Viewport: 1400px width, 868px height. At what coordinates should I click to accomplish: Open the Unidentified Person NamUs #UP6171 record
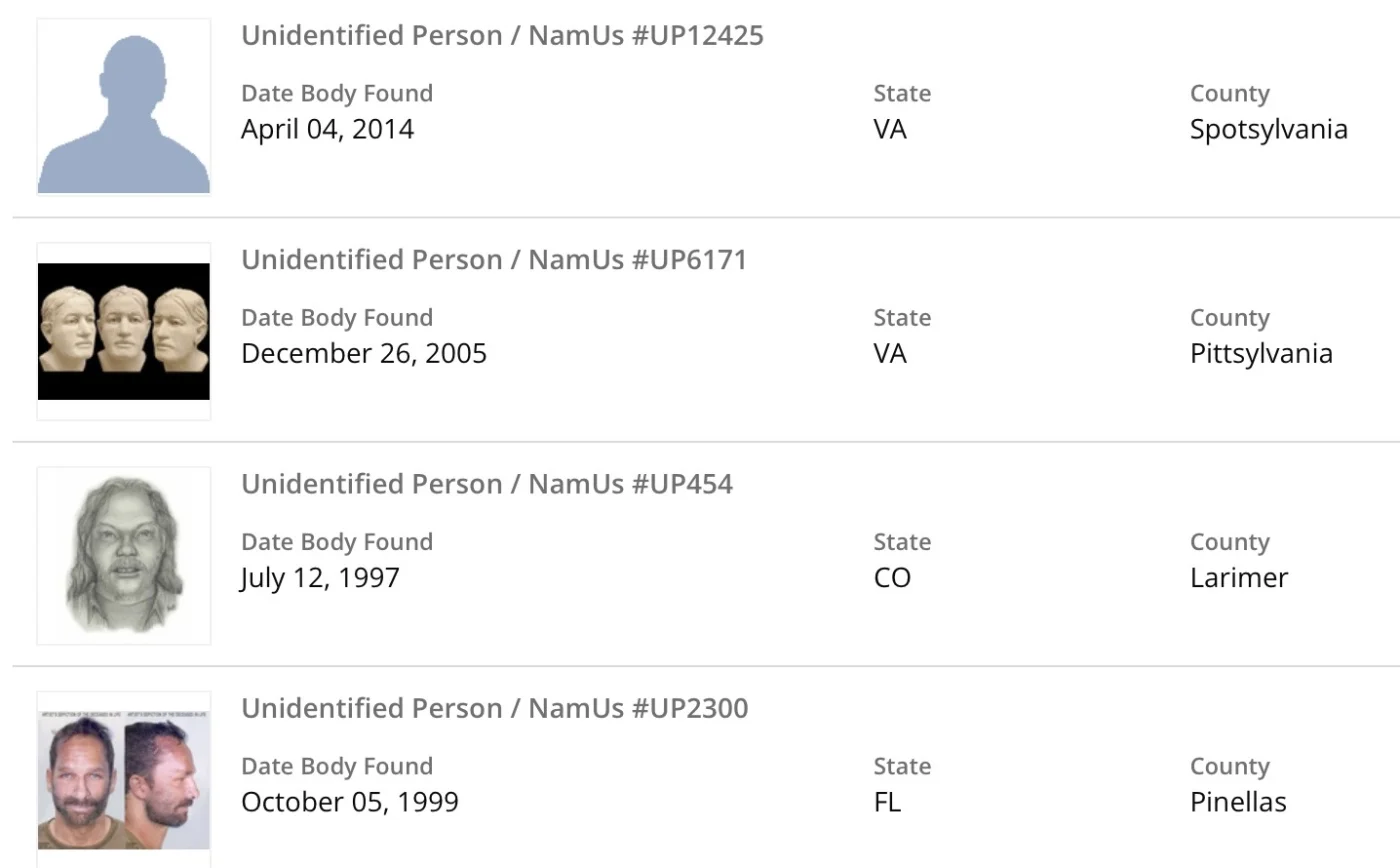494,260
